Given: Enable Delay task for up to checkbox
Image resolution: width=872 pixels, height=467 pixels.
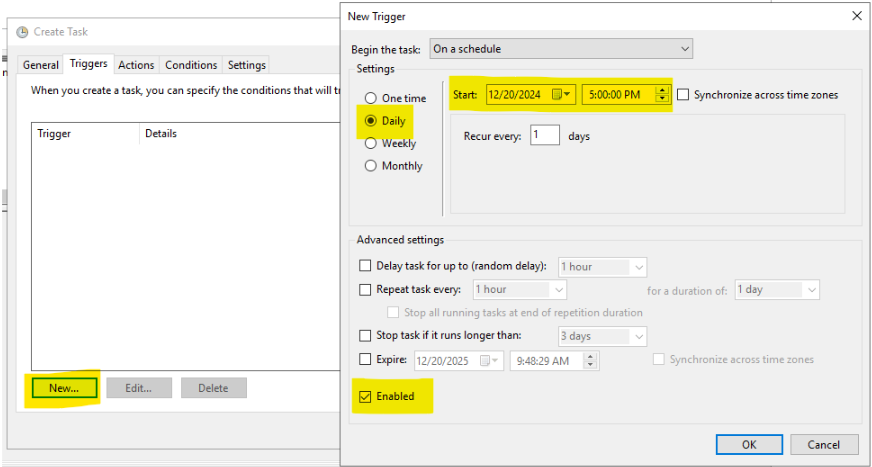Looking at the screenshot, I should coord(365,266).
